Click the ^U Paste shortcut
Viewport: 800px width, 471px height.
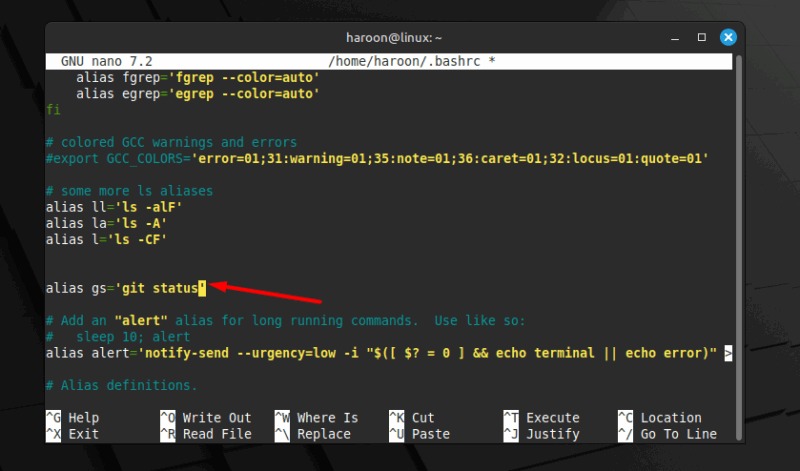418,434
